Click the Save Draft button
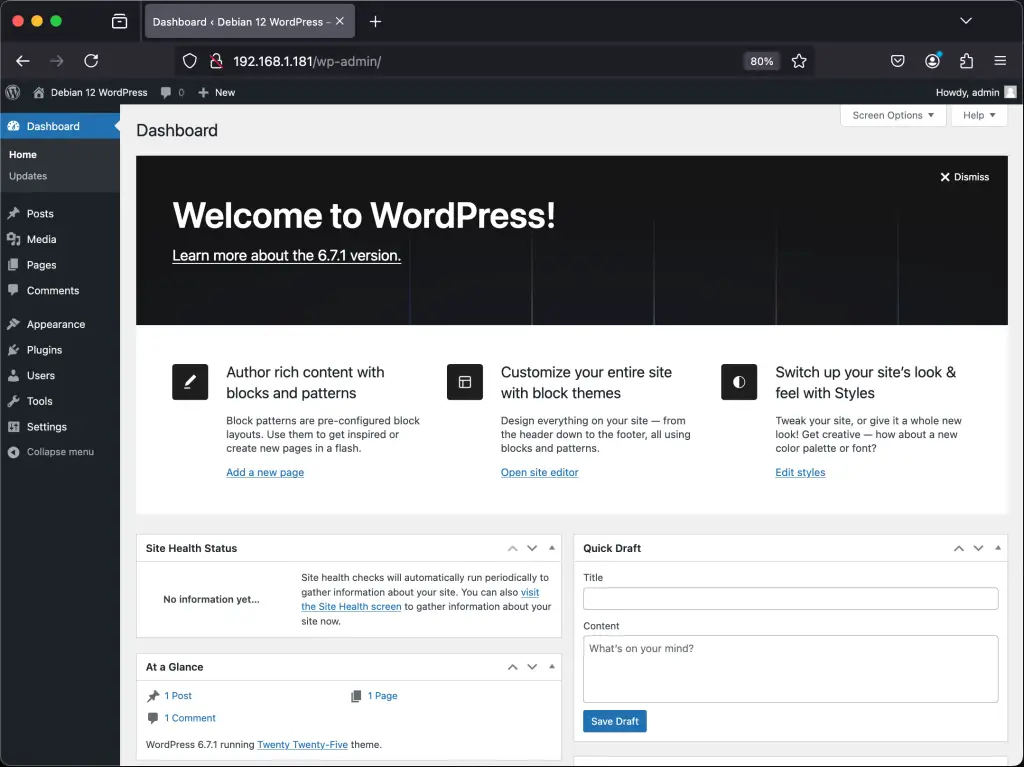Image resolution: width=1024 pixels, height=767 pixels. point(614,721)
